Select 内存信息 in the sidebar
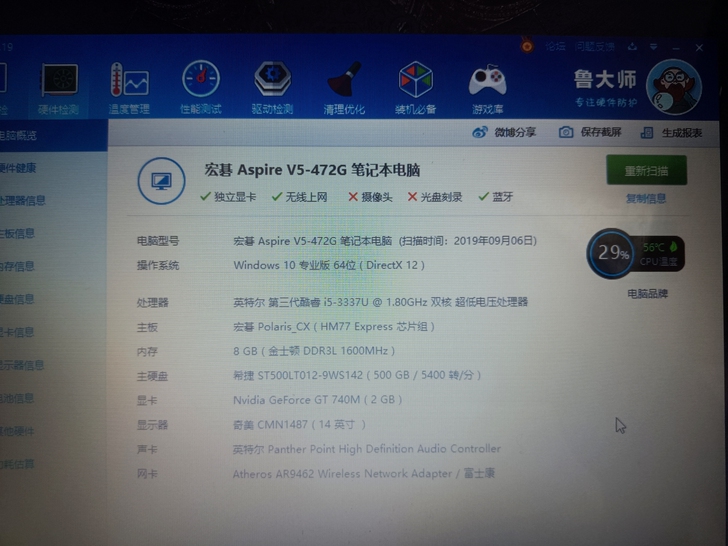This screenshot has height=546, width=728. (x=17, y=266)
